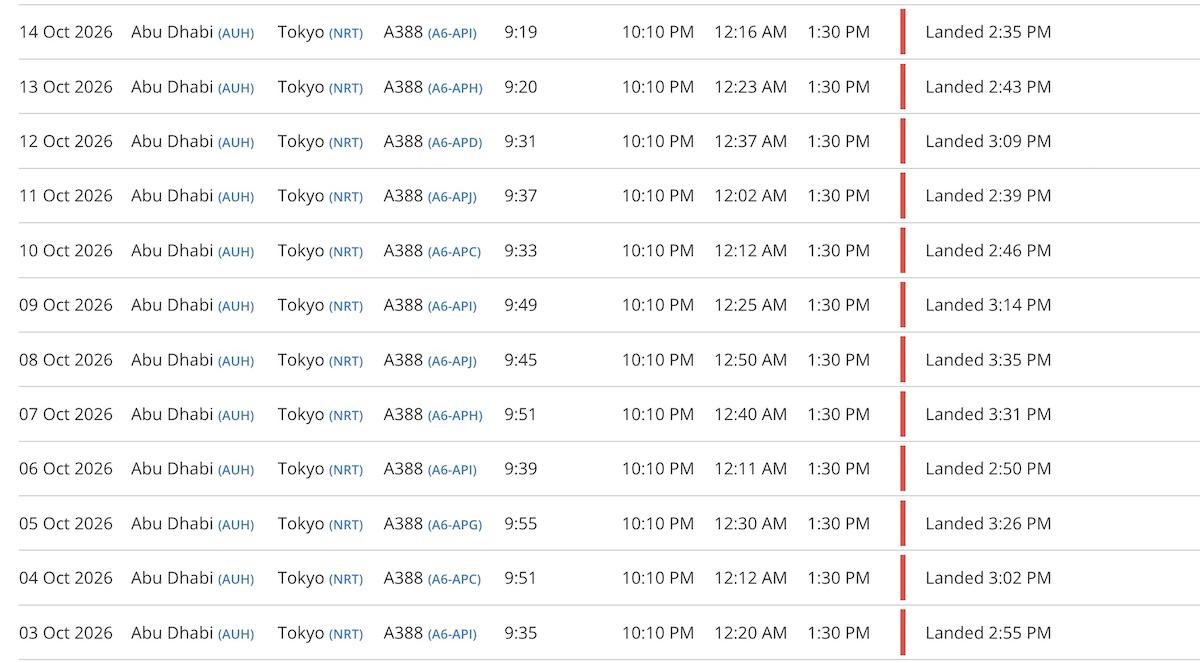This screenshot has width=1200, height=663.
Task: Select the 03 Oct 2026 flight row date
Action: tap(66, 632)
